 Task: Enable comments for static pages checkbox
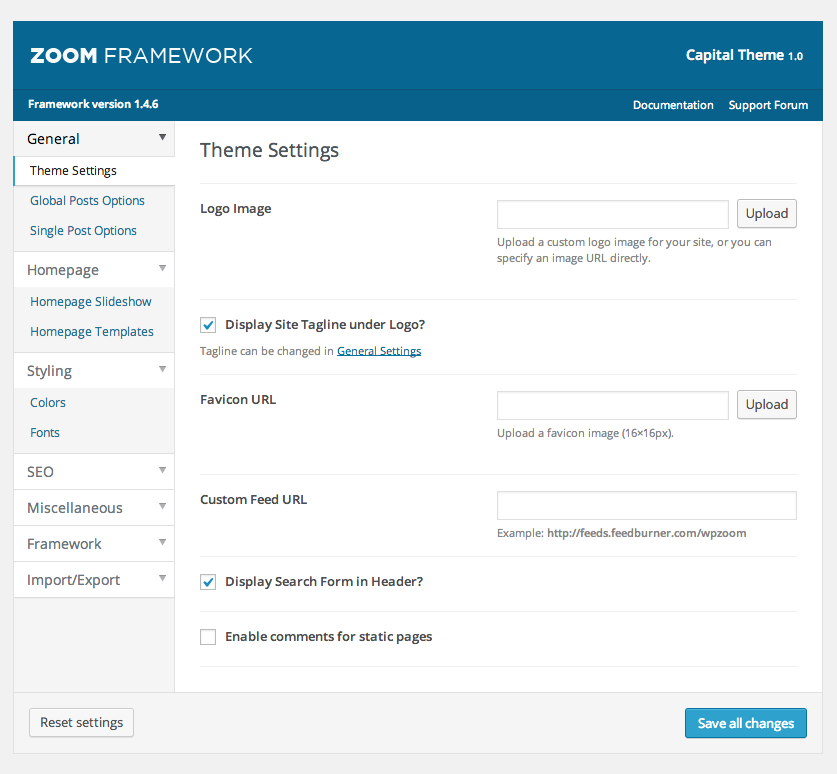click(x=208, y=637)
